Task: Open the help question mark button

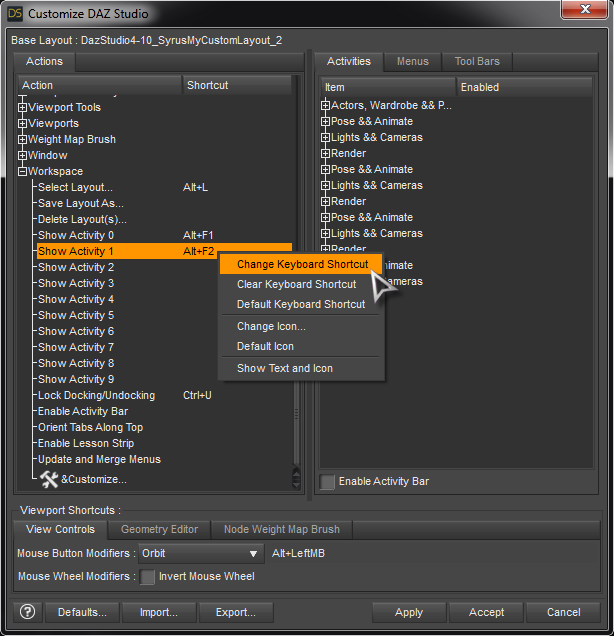Action: point(28,612)
